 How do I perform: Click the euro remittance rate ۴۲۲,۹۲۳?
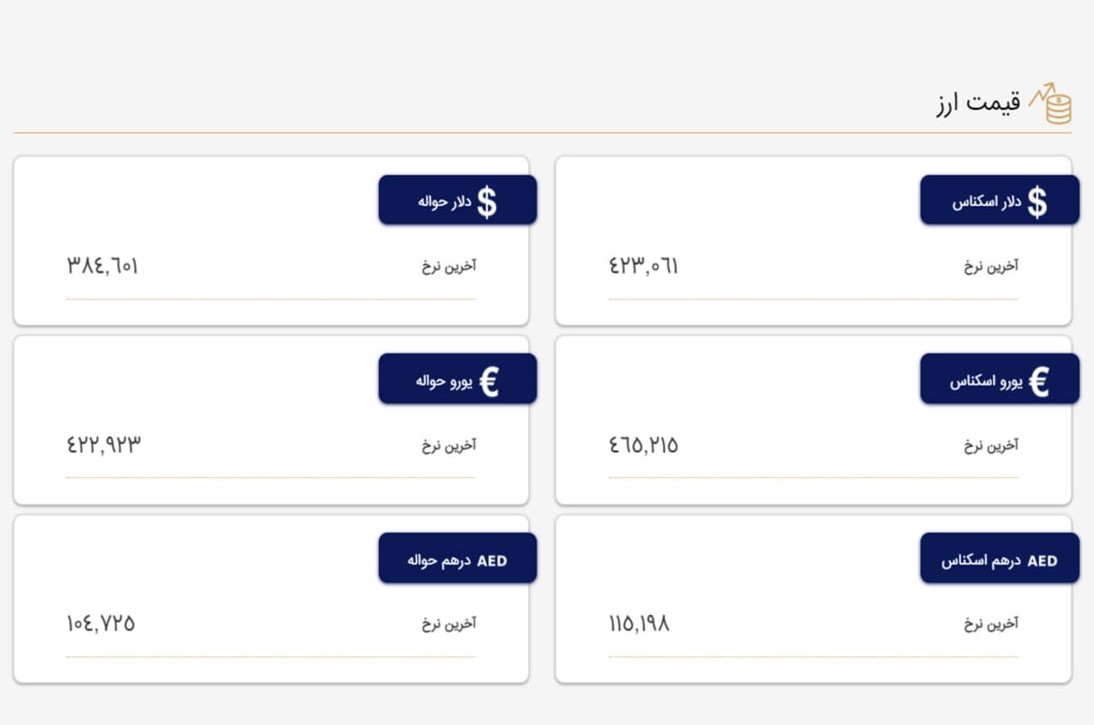(x=104, y=444)
